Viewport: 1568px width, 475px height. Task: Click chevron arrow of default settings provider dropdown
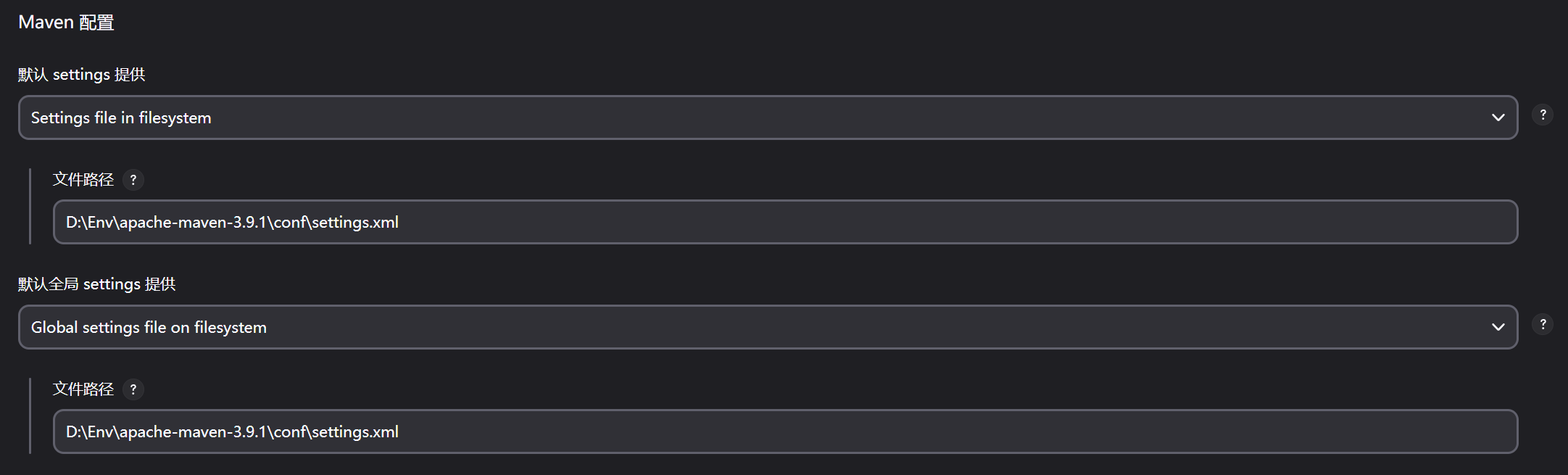pos(1498,117)
